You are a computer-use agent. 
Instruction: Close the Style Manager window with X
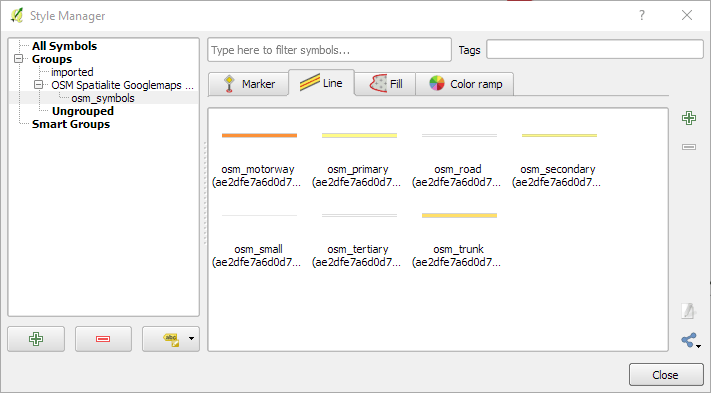[x=687, y=15]
